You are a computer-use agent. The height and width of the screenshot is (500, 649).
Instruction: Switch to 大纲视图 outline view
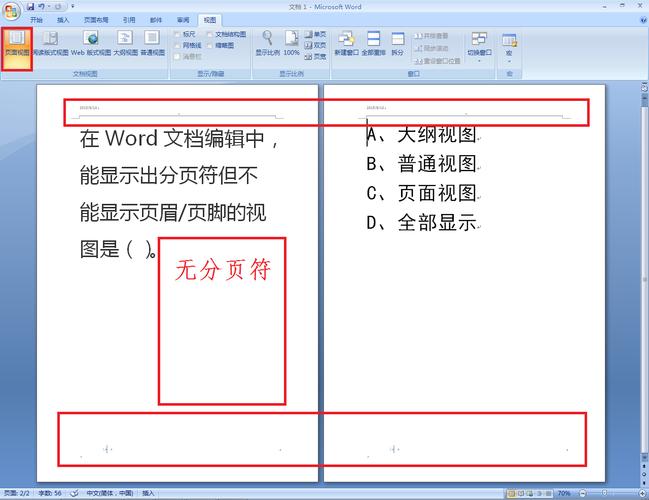point(125,44)
